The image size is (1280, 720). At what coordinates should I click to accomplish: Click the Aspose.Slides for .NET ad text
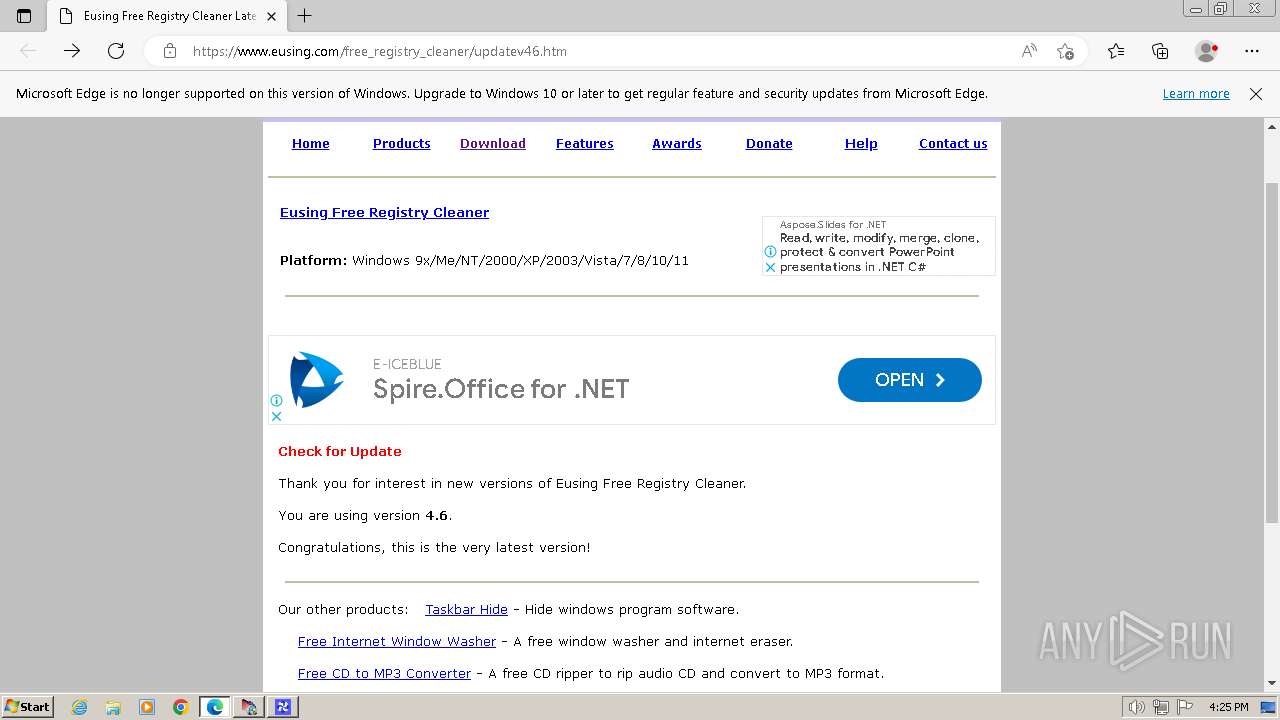coord(833,225)
